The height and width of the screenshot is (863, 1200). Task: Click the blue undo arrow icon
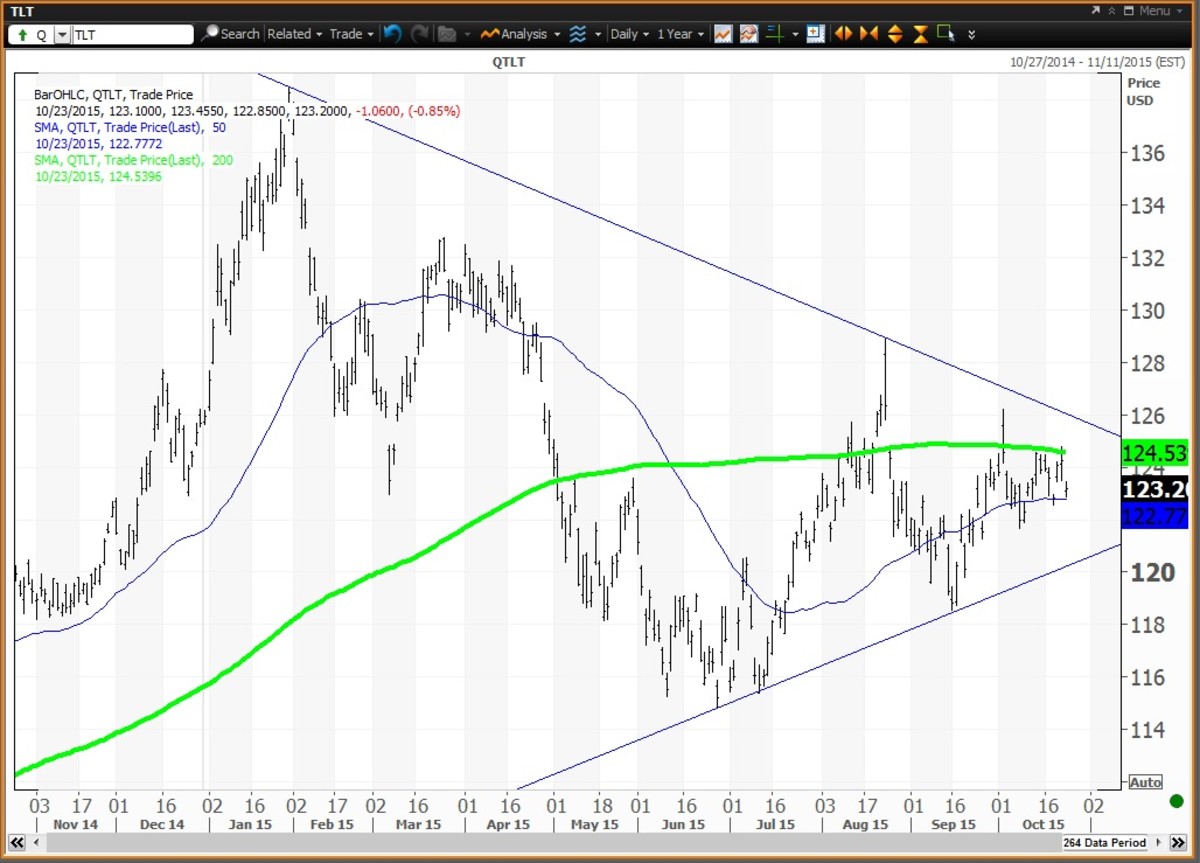coord(393,34)
